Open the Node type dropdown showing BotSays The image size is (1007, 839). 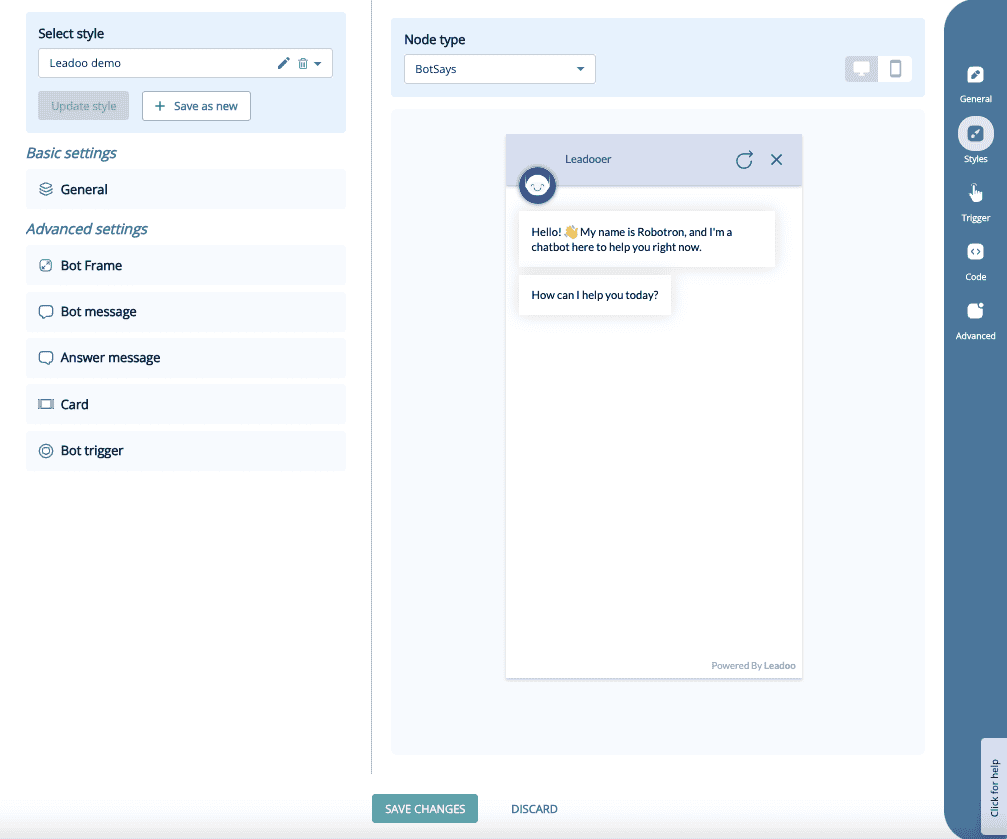pyautogui.click(x=499, y=69)
